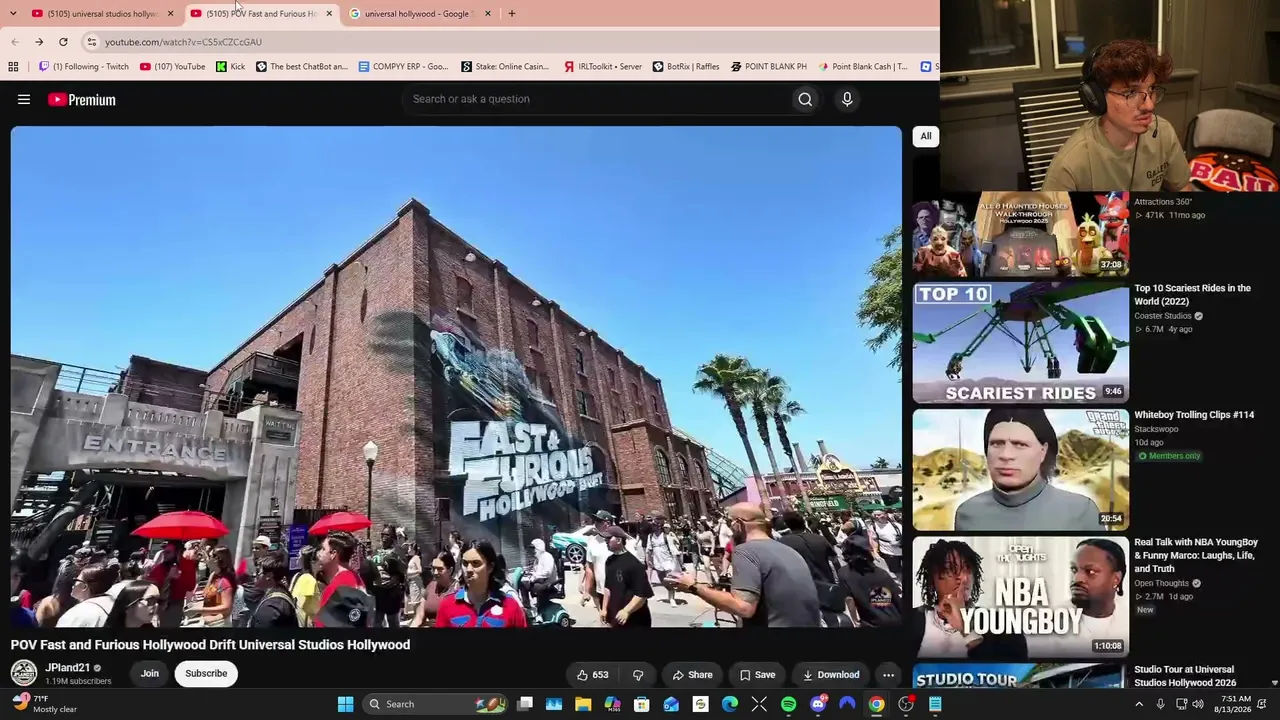1280x720 pixels.
Task: Subscribe to the JPland21 channel
Action: pos(206,673)
